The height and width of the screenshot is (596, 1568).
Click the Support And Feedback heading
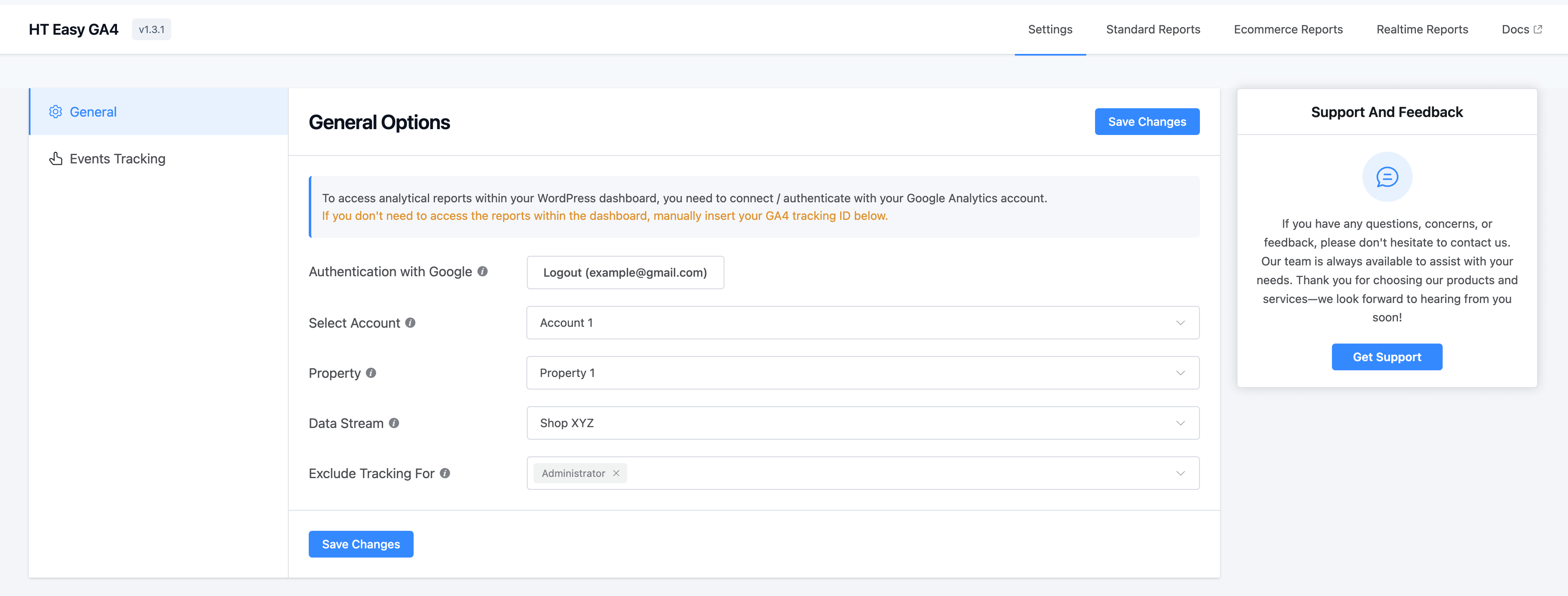tap(1387, 112)
